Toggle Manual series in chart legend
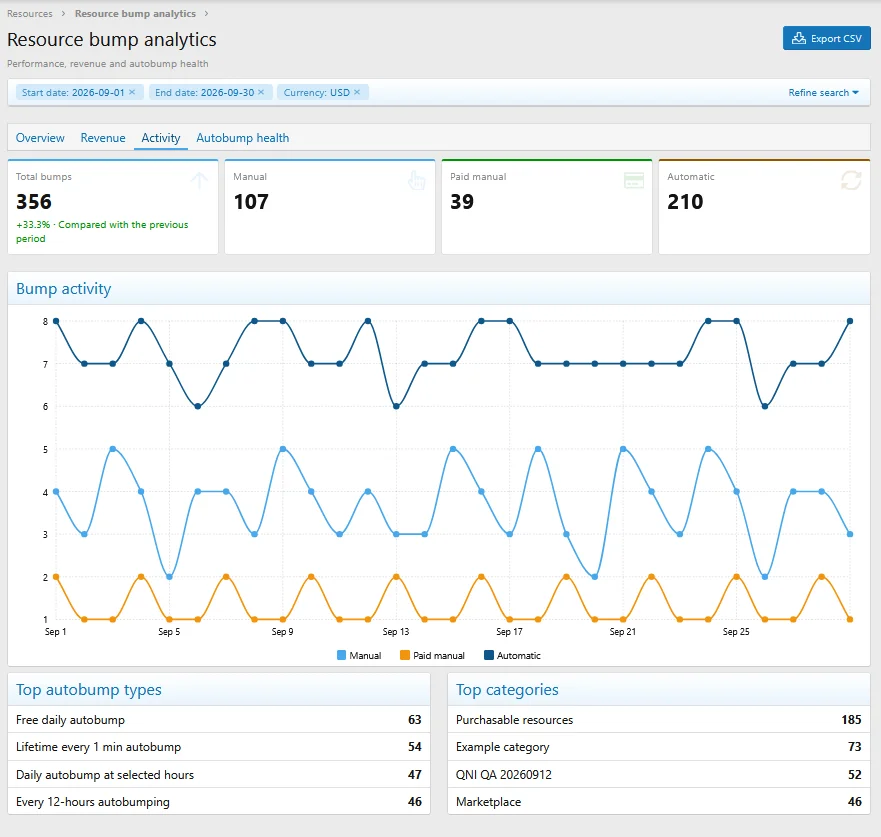This screenshot has width=881, height=837. (x=359, y=656)
